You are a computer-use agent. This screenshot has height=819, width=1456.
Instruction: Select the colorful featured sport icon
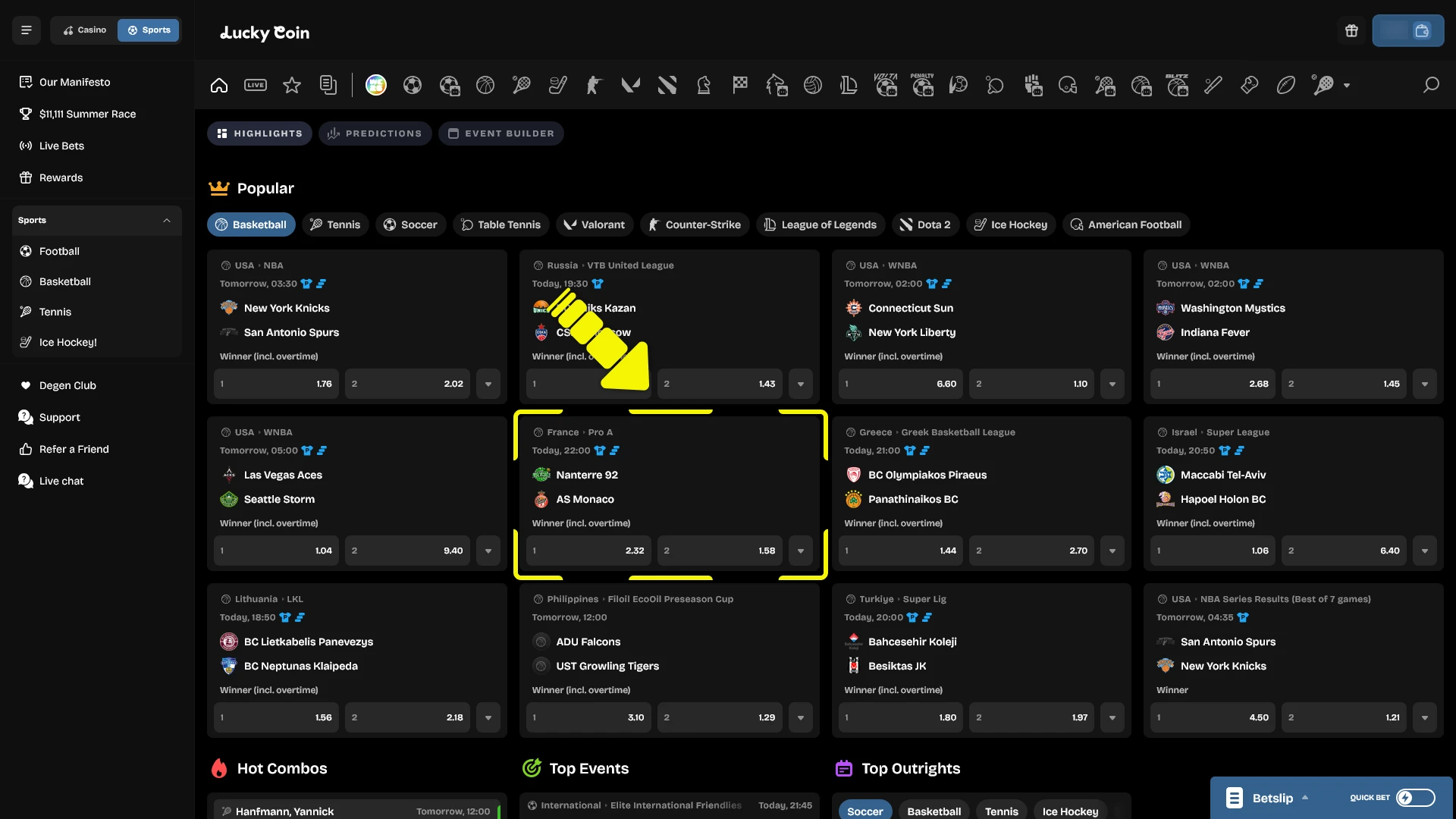tap(376, 85)
